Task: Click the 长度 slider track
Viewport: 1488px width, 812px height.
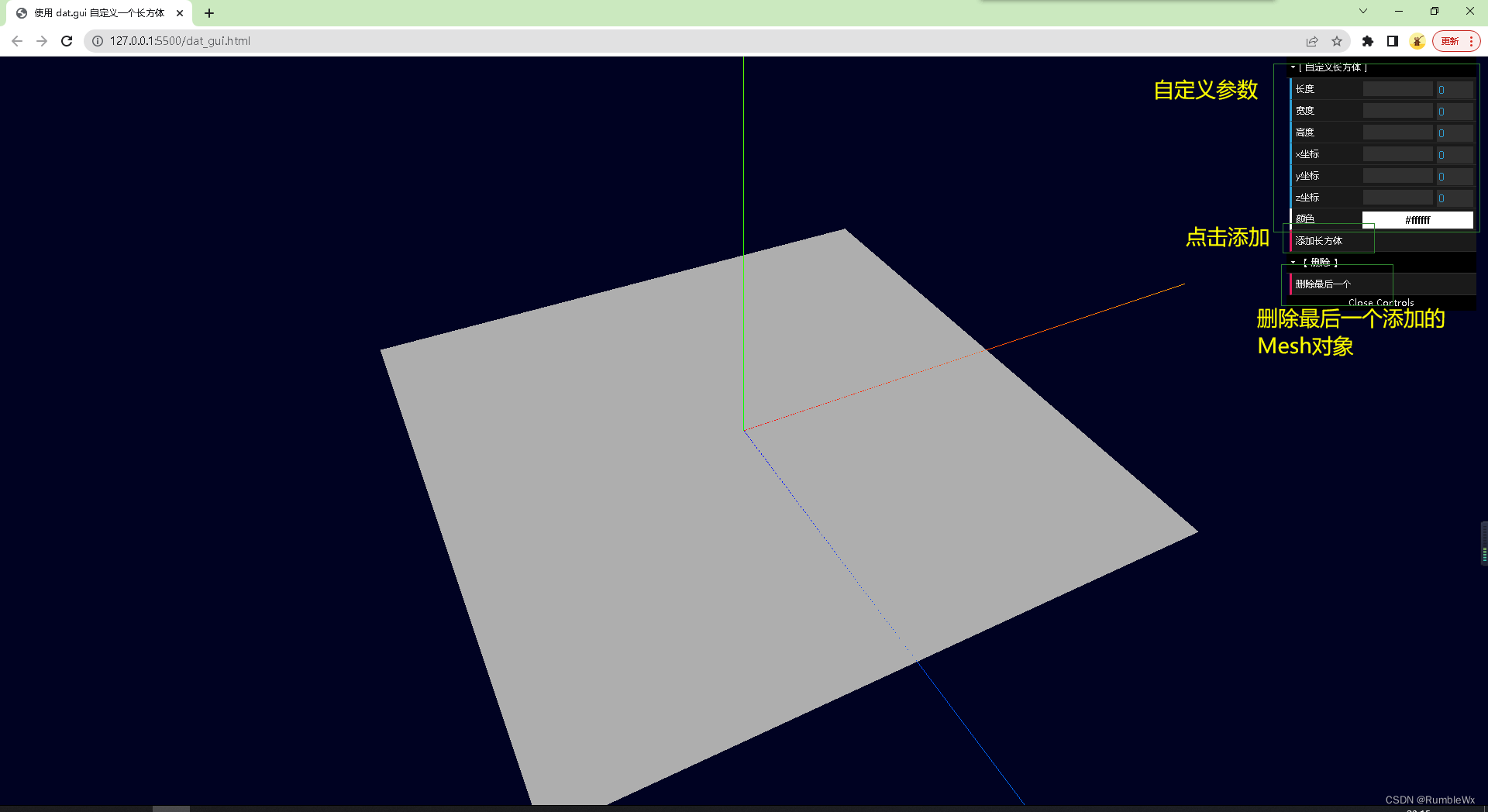Action: (1397, 89)
